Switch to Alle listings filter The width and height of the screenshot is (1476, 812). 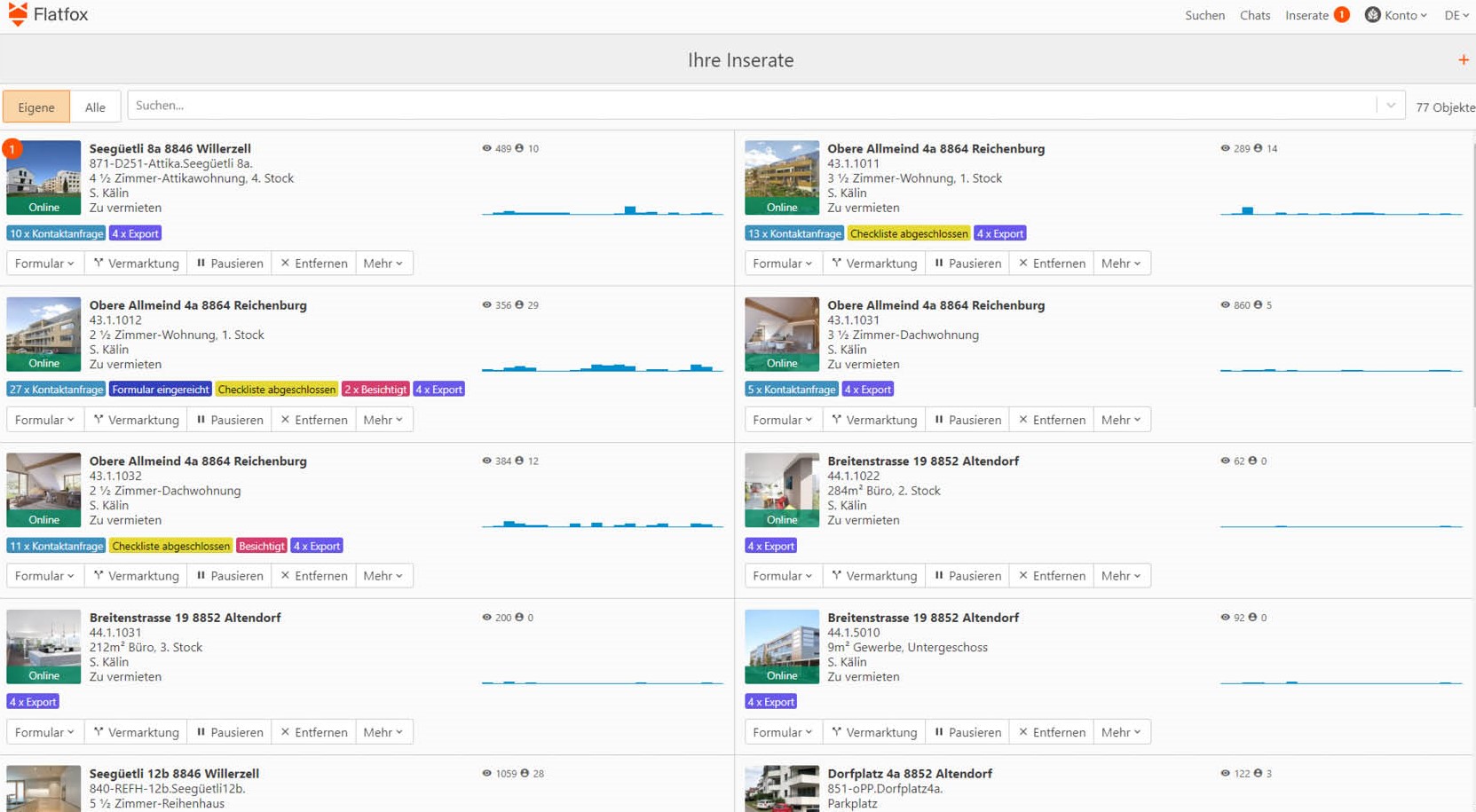(95, 107)
